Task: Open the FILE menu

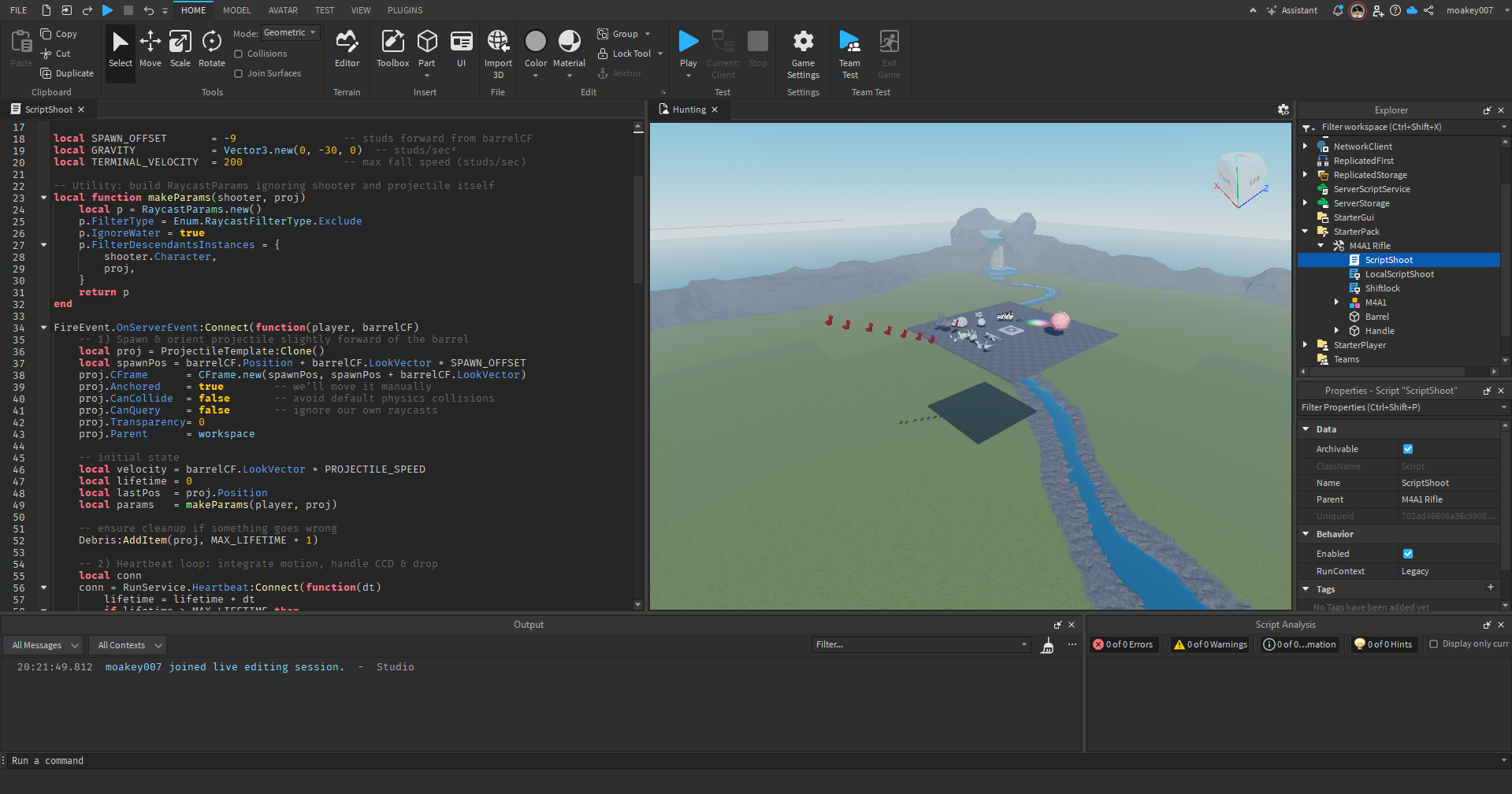Action: 19,10
